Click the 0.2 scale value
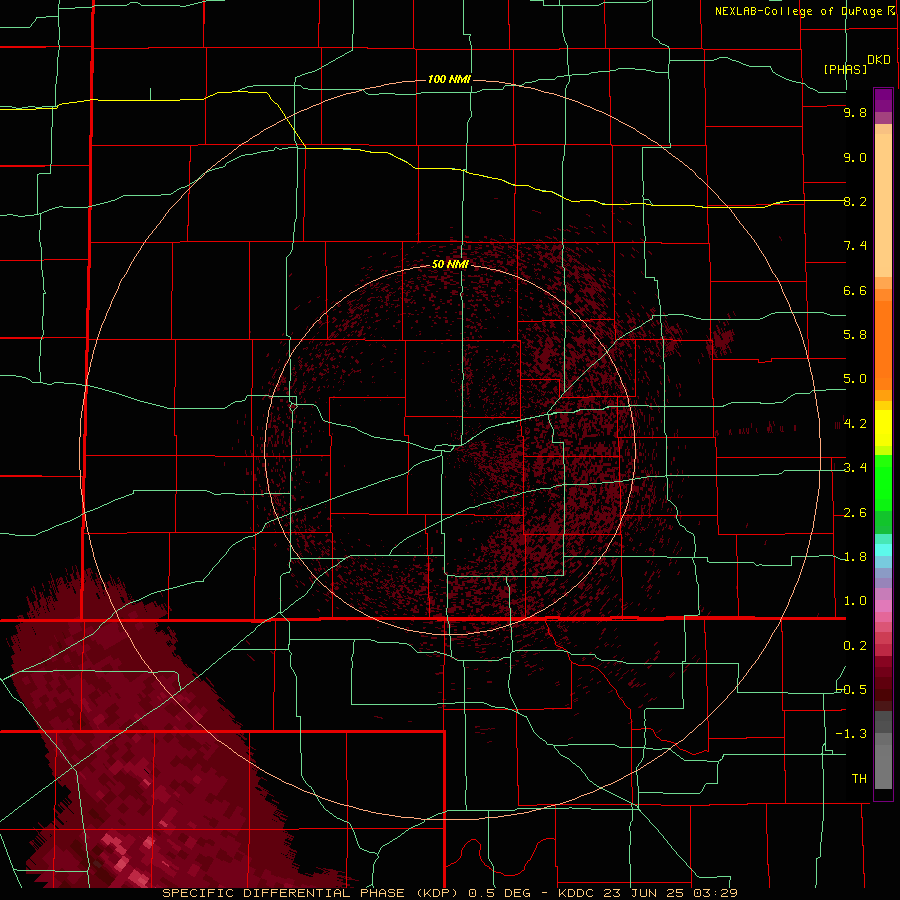 click(x=855, y=646)
